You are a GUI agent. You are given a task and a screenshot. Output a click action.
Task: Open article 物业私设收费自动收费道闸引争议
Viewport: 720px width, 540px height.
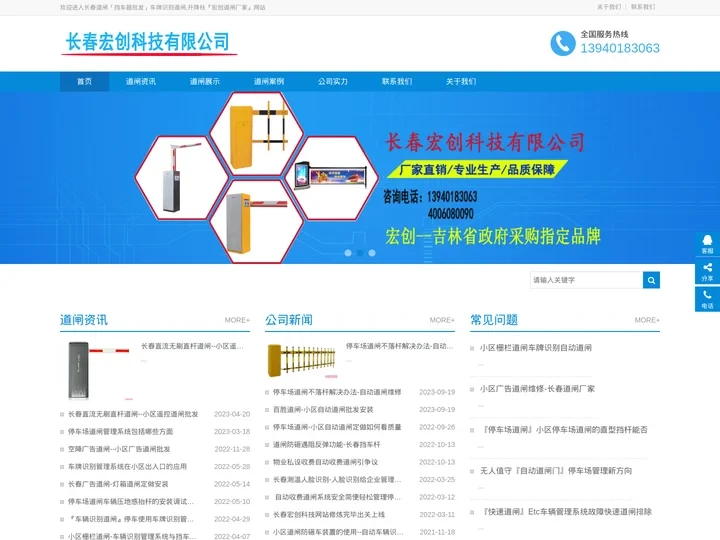click(x=326, y=462)
